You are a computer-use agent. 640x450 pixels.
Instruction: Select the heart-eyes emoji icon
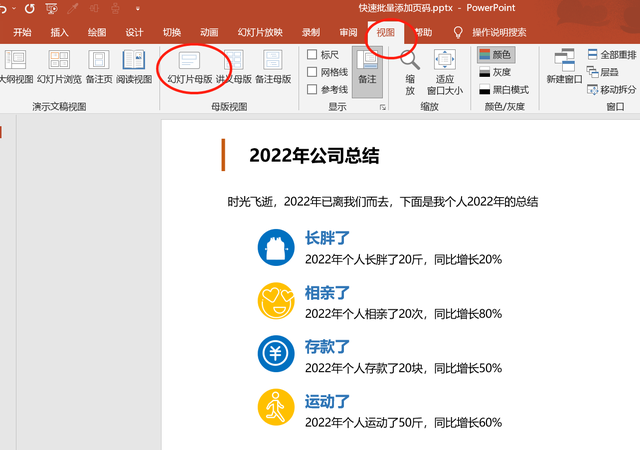pyautogui.click(x=276, y=301)
